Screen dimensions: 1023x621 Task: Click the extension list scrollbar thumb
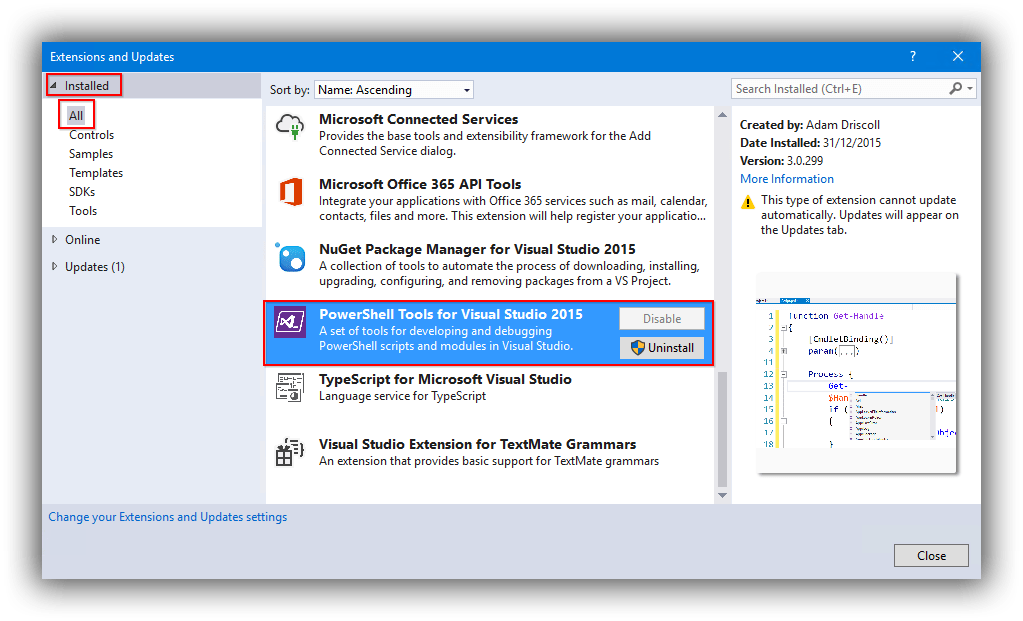pos(722,429)
